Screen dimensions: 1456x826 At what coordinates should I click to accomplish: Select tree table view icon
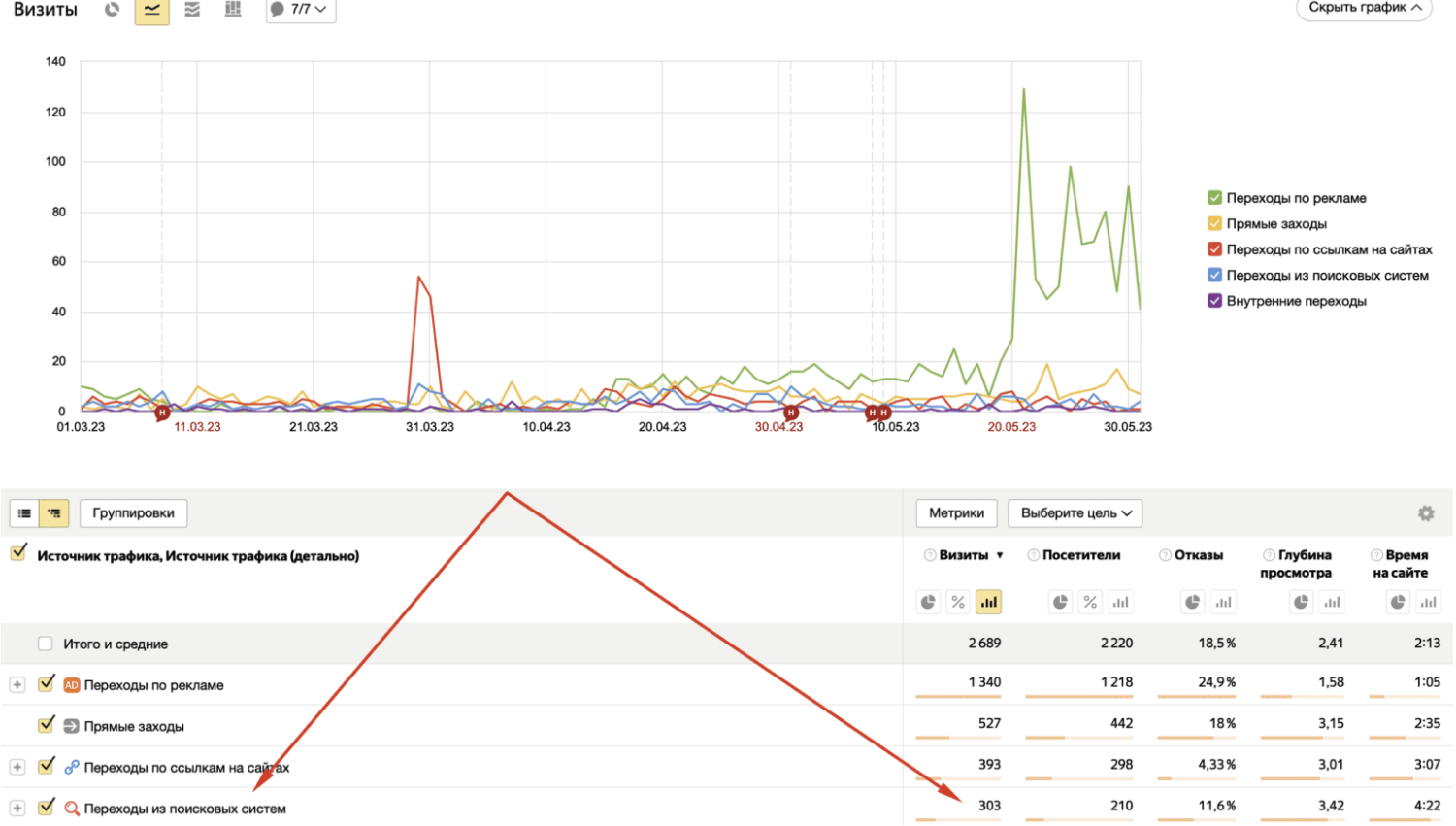[54, 513]
